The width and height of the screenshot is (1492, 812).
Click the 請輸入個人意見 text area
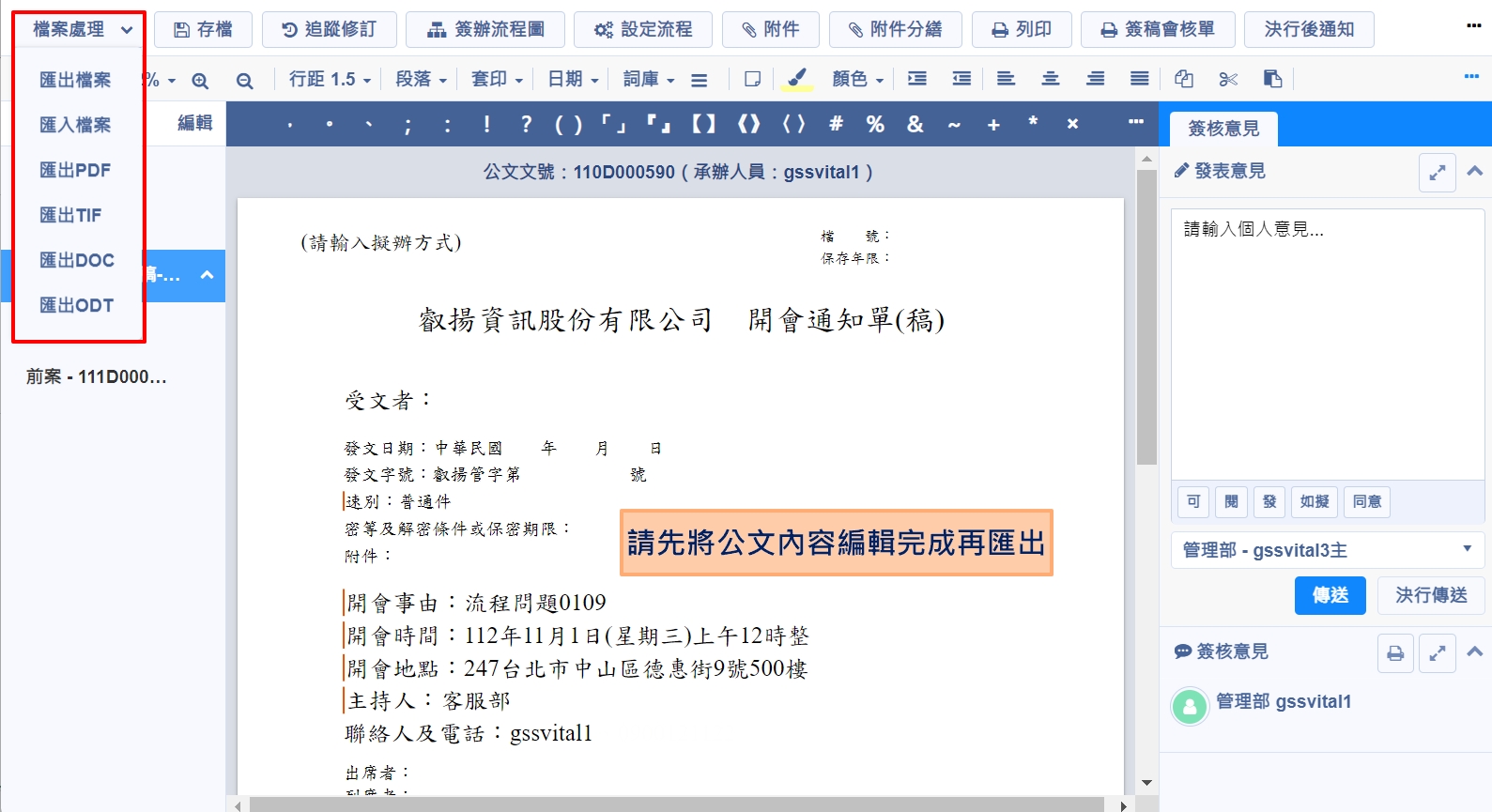[1326, 338]
